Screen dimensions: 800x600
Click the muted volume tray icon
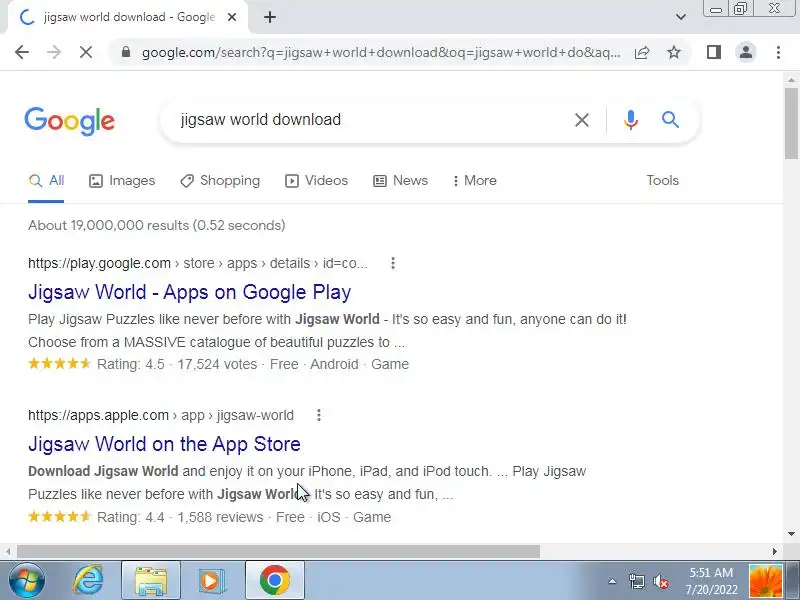tap(661, 581)
